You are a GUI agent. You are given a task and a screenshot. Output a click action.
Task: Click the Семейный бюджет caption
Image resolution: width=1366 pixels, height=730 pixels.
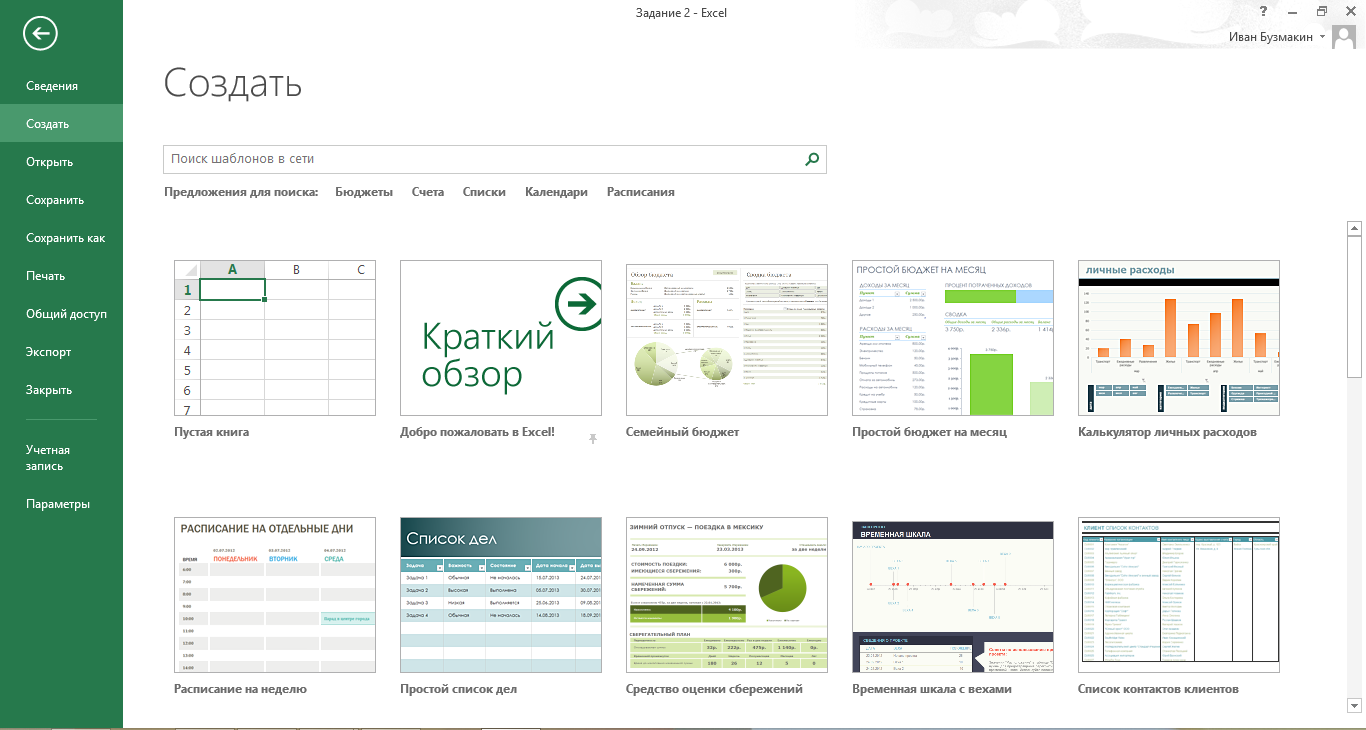coord(683,432)
